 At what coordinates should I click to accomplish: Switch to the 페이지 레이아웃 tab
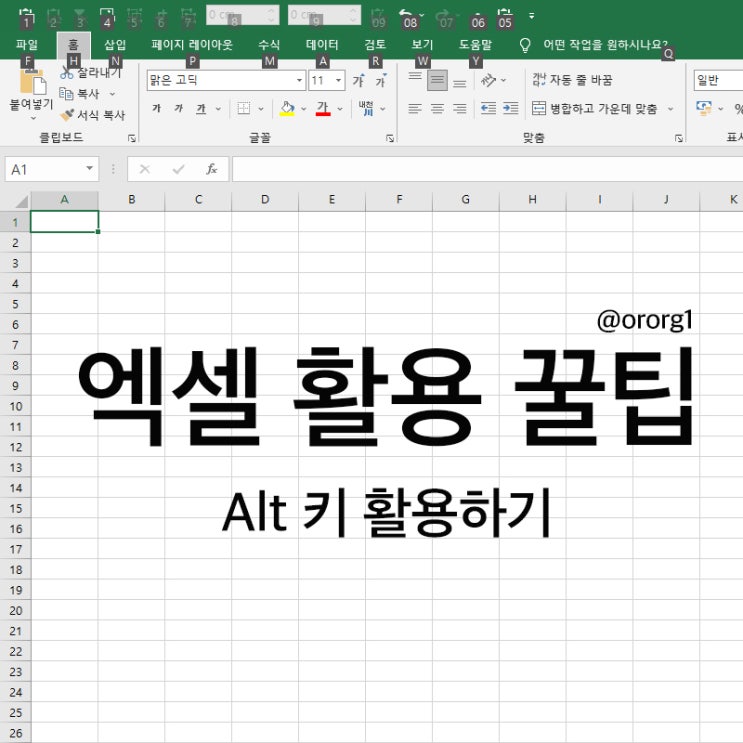pyautogui.click(x=192, y=45)
